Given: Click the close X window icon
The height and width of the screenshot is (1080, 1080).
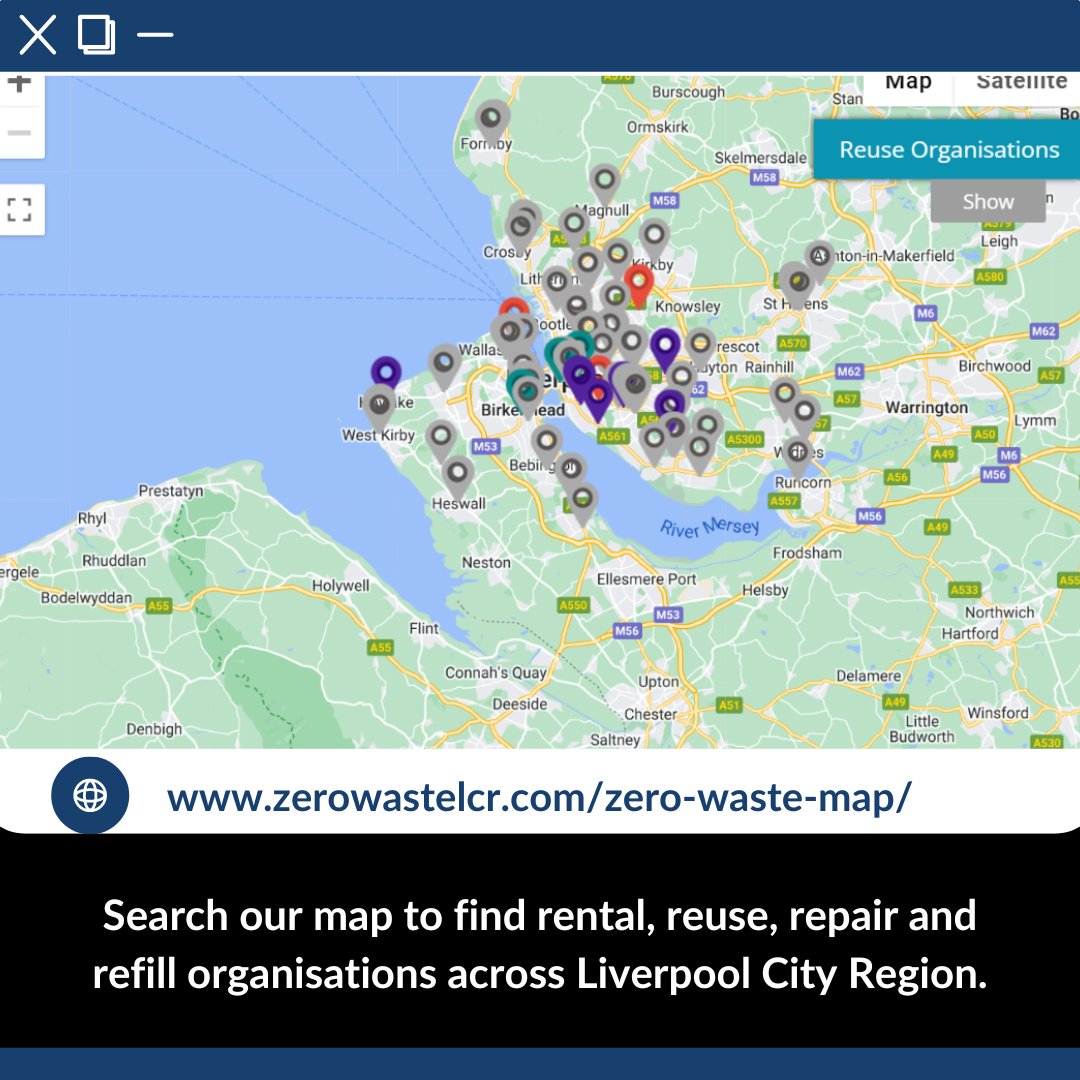Looking at the screenshot, I should pyautogui.click(x=37, y=34).
